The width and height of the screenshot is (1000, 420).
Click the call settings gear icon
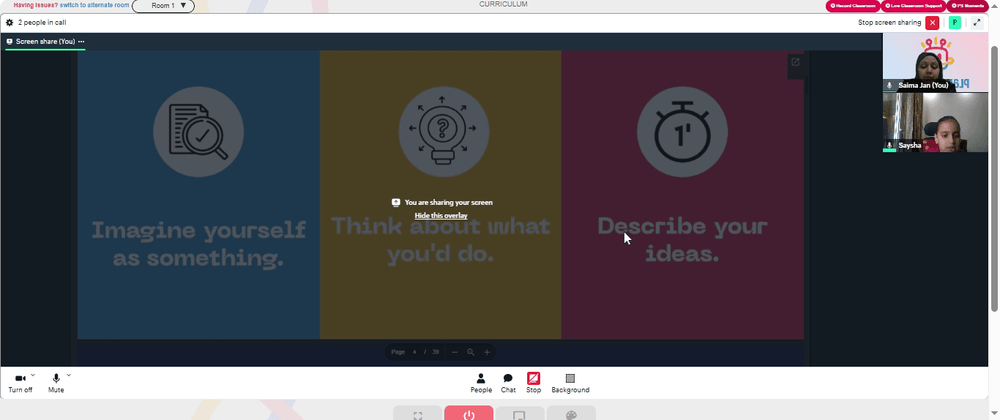[x=10, y=22]
